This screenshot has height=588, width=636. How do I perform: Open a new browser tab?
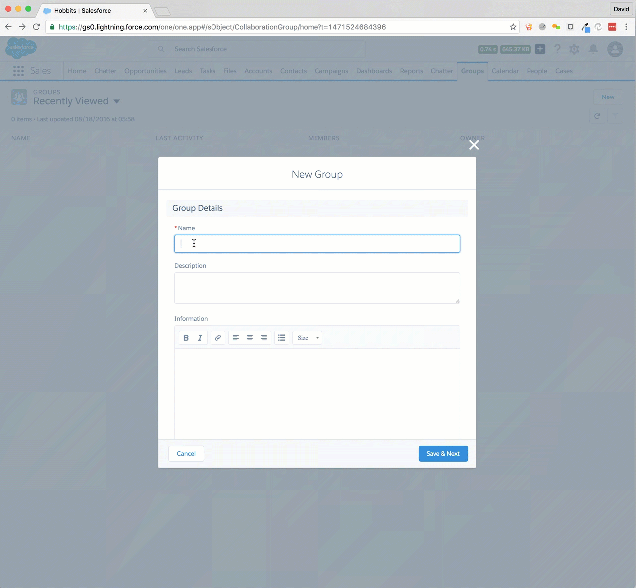162,11
